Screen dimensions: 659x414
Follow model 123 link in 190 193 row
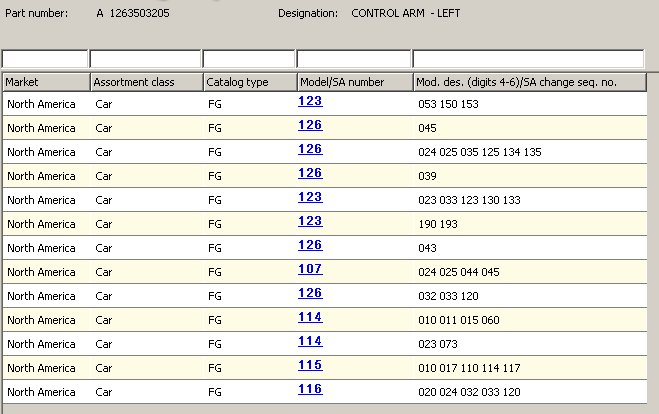point(310,221)
